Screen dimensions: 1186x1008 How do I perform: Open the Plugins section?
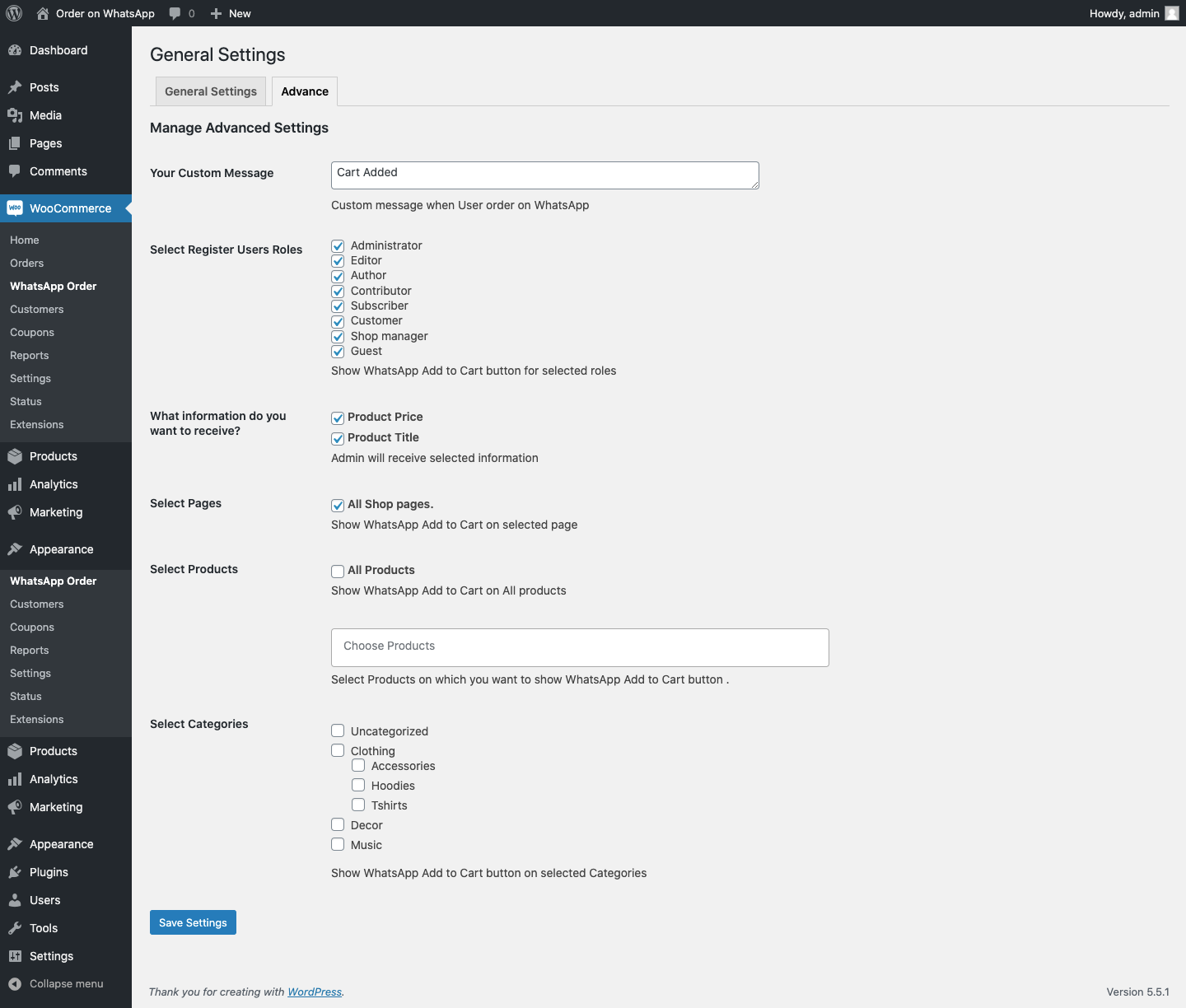(x=47, y=872)
